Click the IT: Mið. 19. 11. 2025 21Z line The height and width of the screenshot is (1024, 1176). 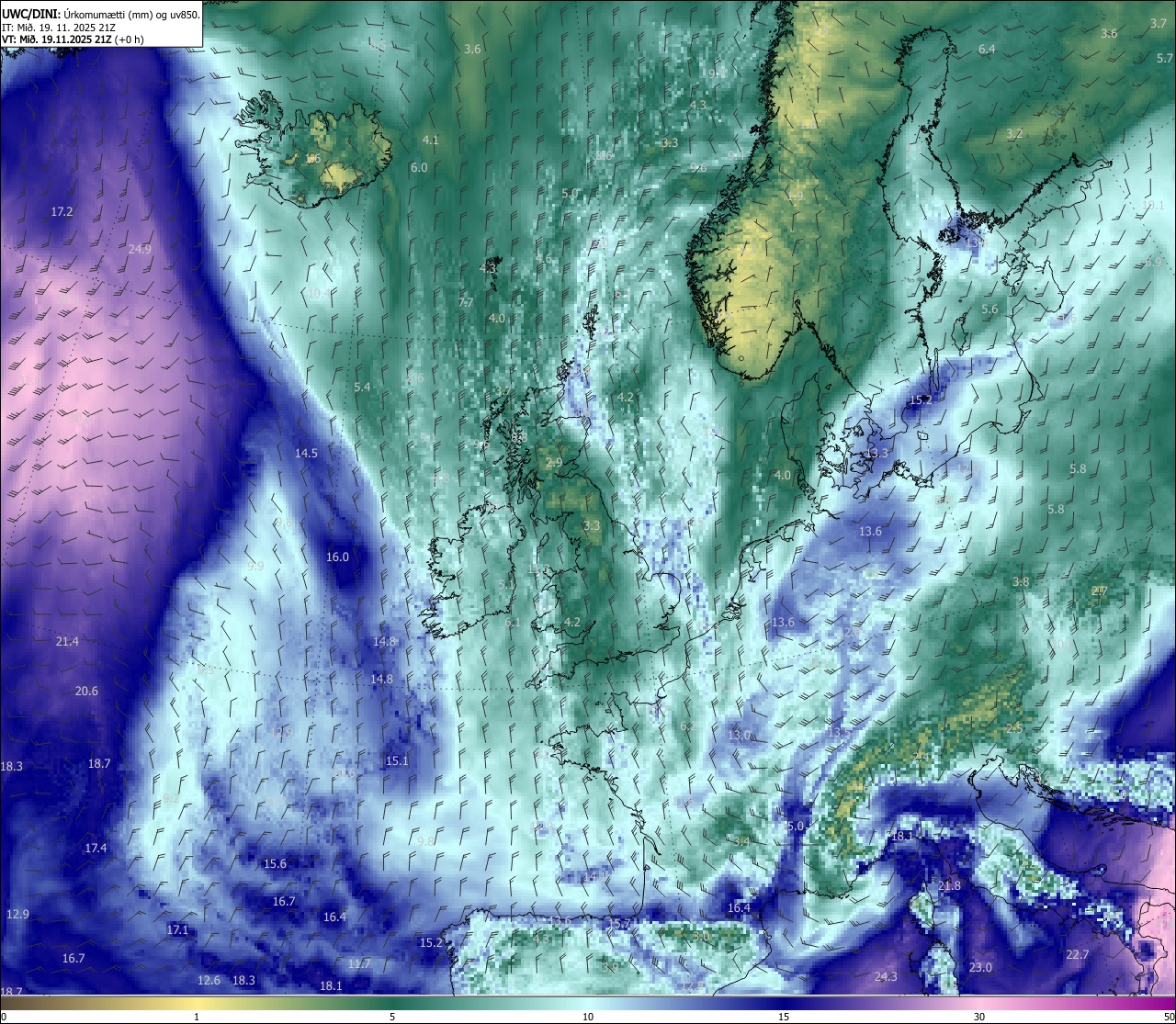(x=59, y=27)
